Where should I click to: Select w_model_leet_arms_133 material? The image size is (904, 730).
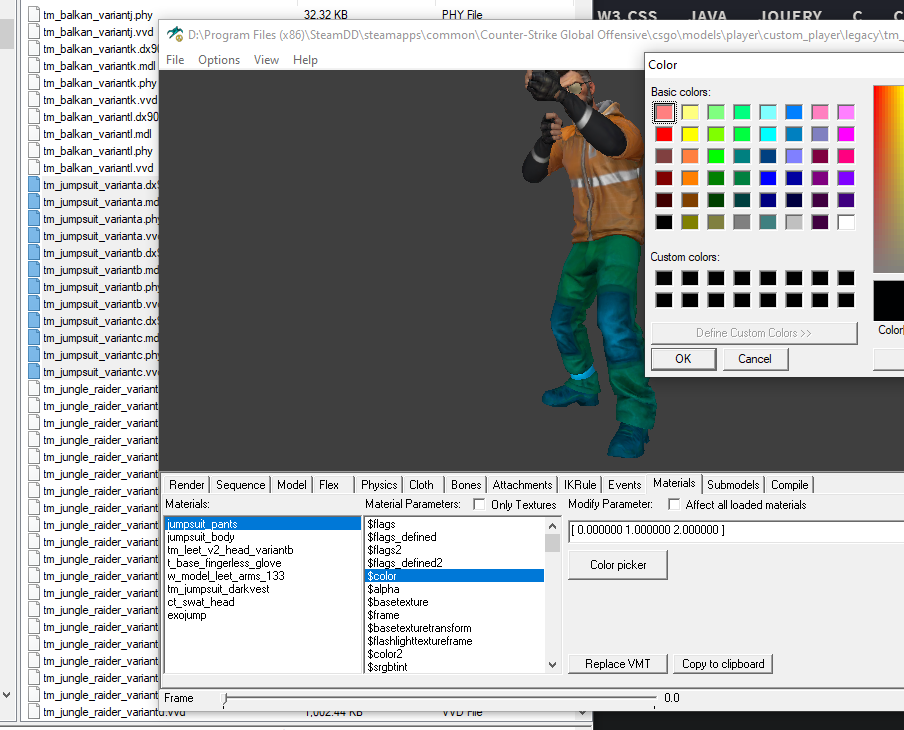tap(262, 576)
